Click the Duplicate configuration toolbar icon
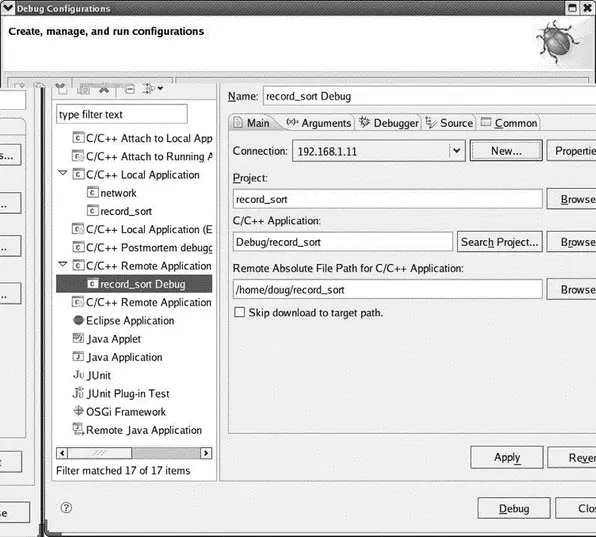 84,89
